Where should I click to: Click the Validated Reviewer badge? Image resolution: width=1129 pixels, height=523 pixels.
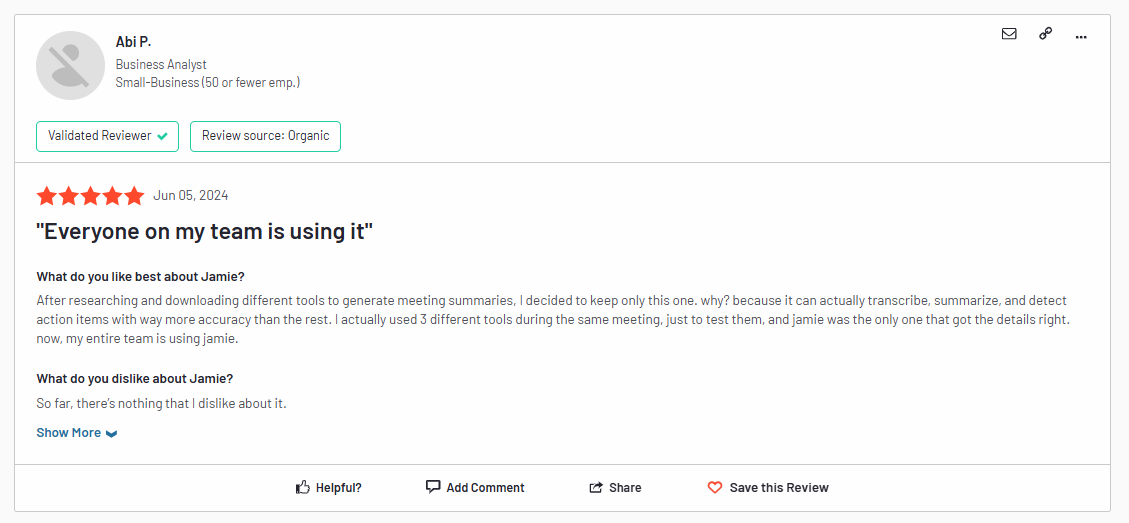[x=107, y=136]
